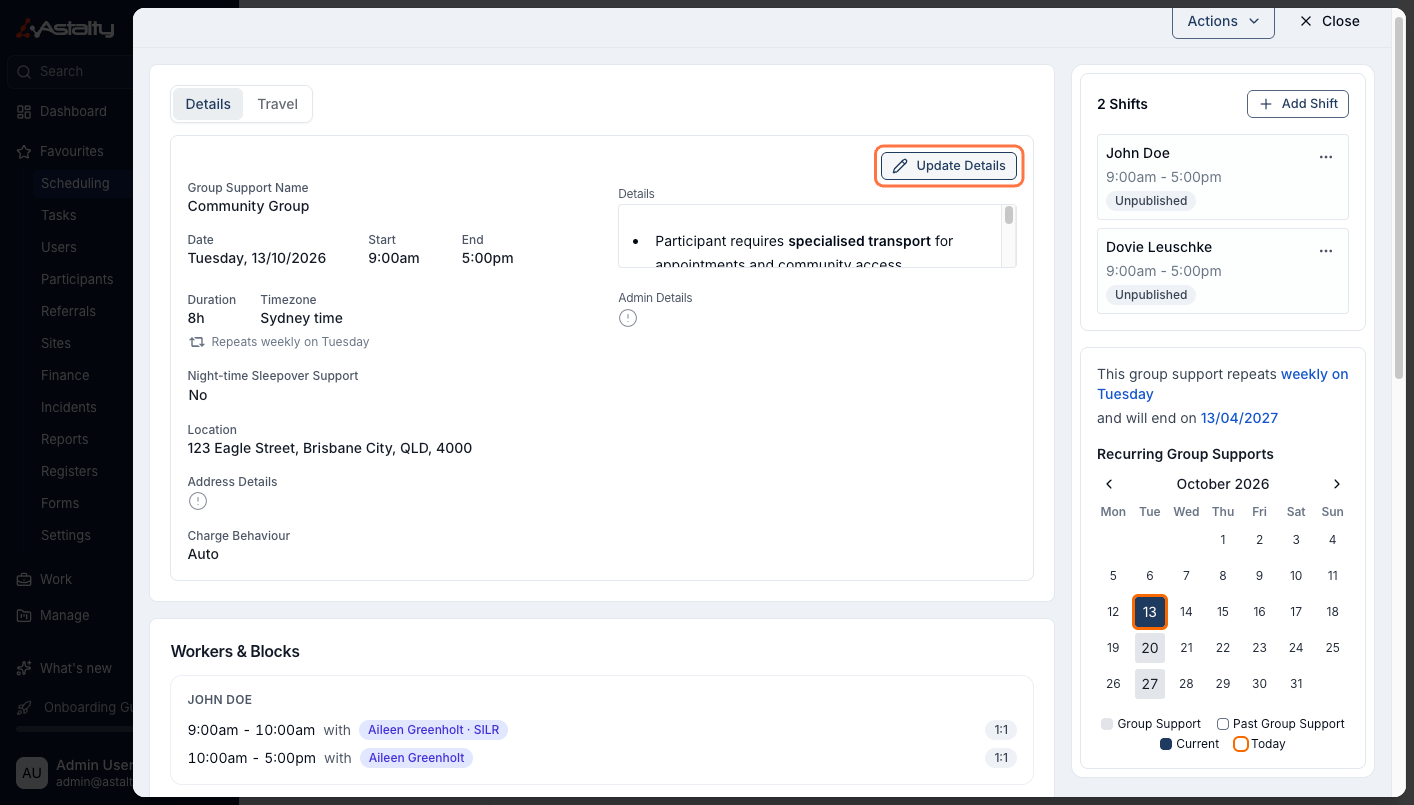Image resolution: width=1414 pixels, height=805 pixels.
Task: Click the 'Aileen Greenholt · SILR' participant tag
Action: (x=433, y=730)
